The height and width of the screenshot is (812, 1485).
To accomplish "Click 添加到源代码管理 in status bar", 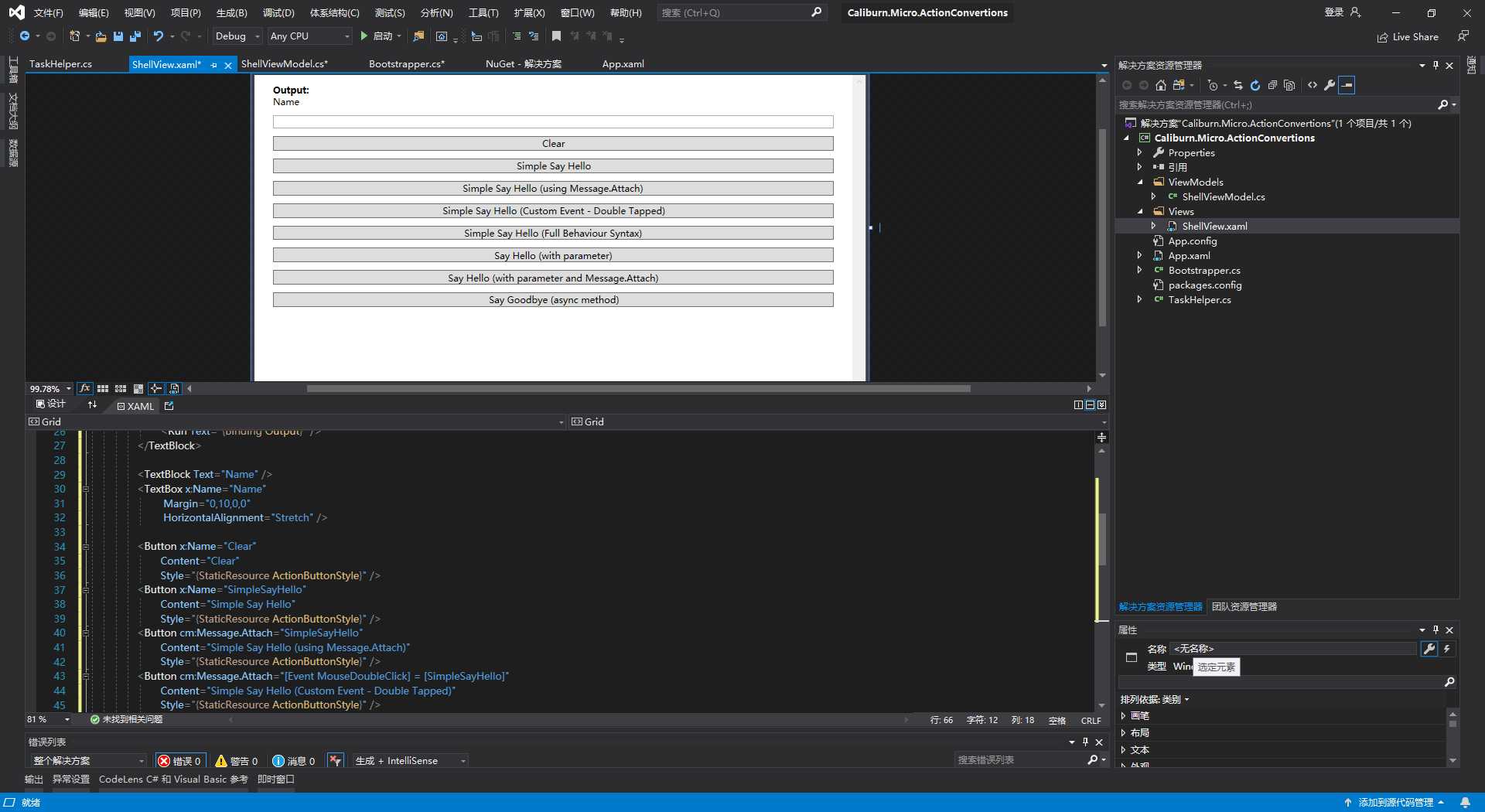I will (1394, 803).
